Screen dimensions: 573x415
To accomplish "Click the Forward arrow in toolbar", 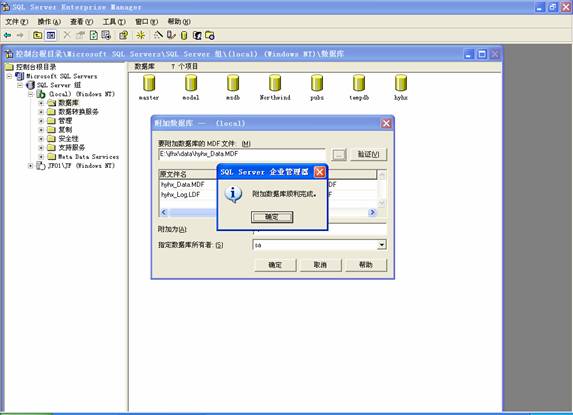I will pos(20,35).
